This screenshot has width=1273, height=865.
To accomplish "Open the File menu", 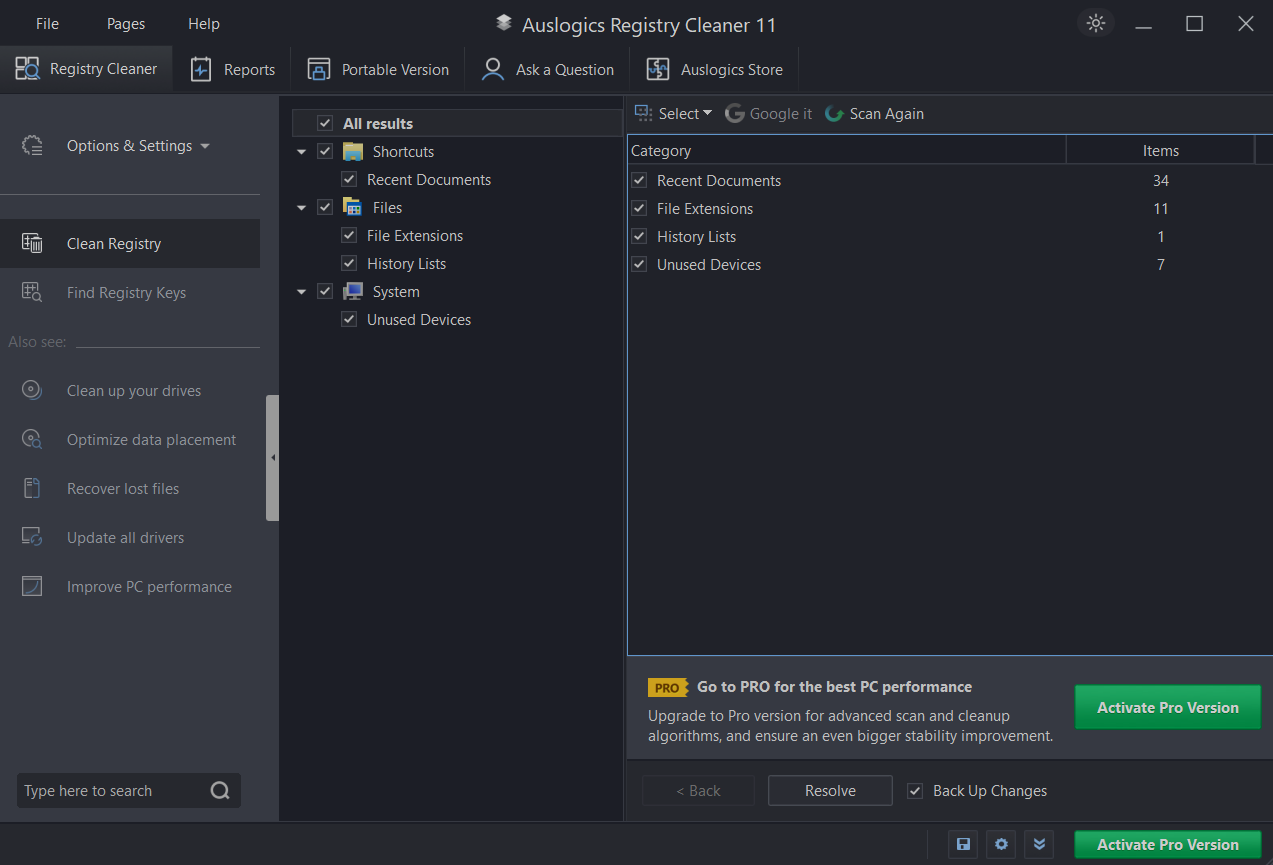I will (x=47, y=24).
